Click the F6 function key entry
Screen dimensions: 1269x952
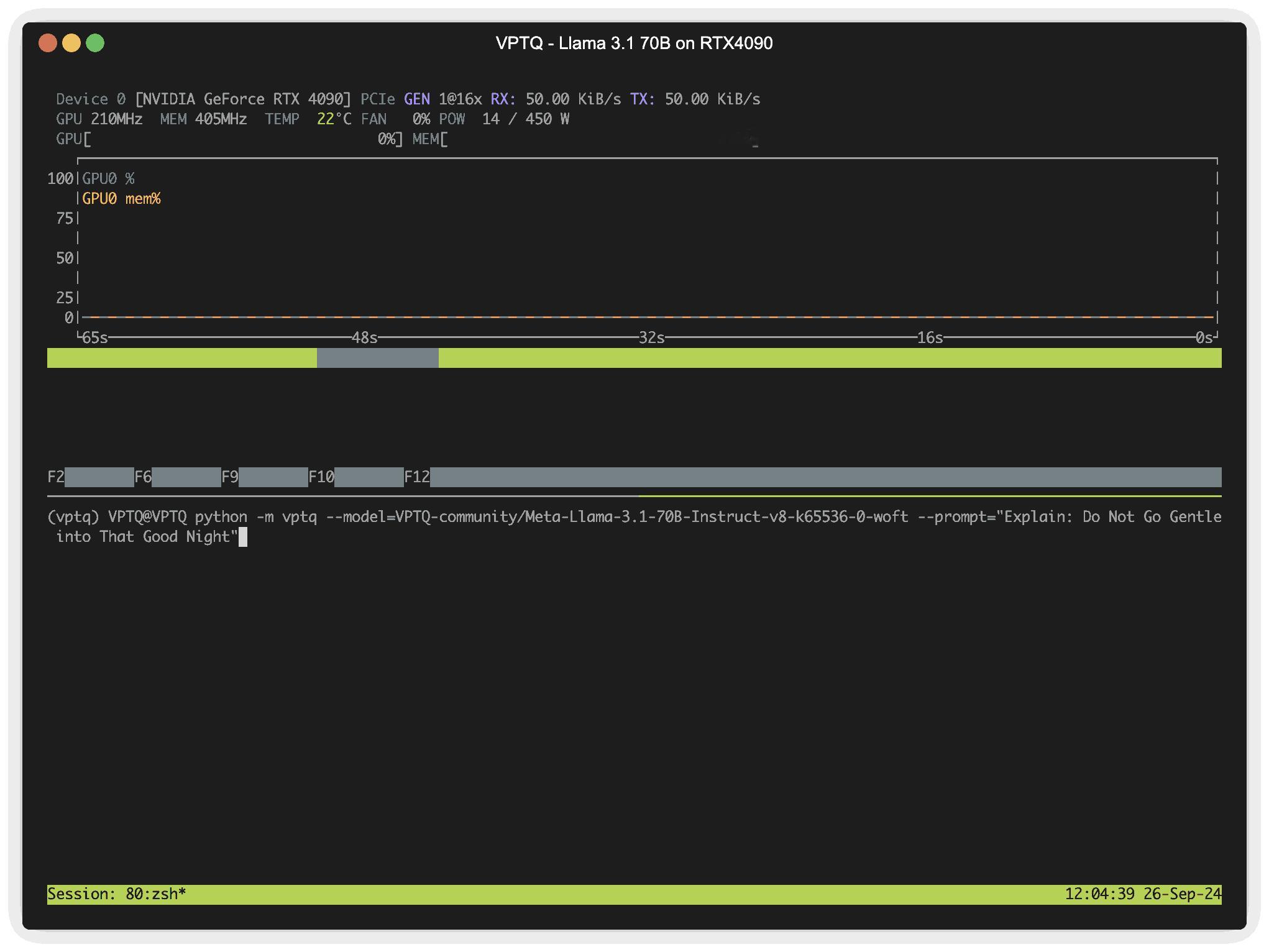click(x=178, y=477)
